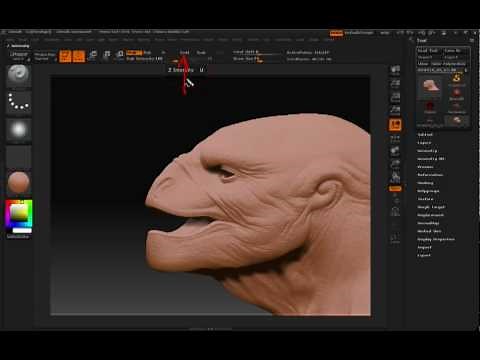Expand the Texture subpalette
480x360 pixels.
pos(425,199)
